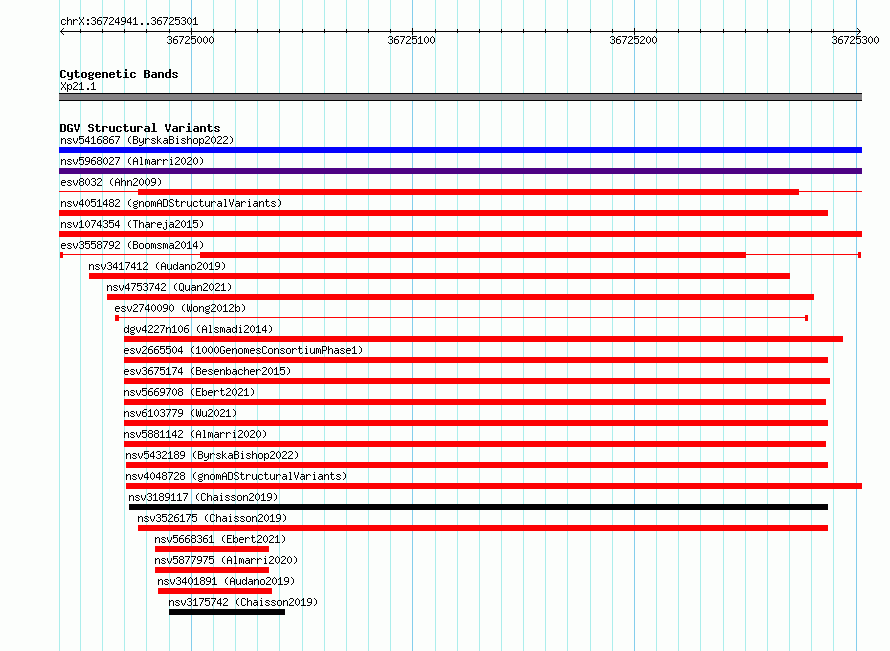The height and width of the screenshot is (651, 890).
Task: Click the red dgv4227n106 variant bar
Action: tap(484, 339)
